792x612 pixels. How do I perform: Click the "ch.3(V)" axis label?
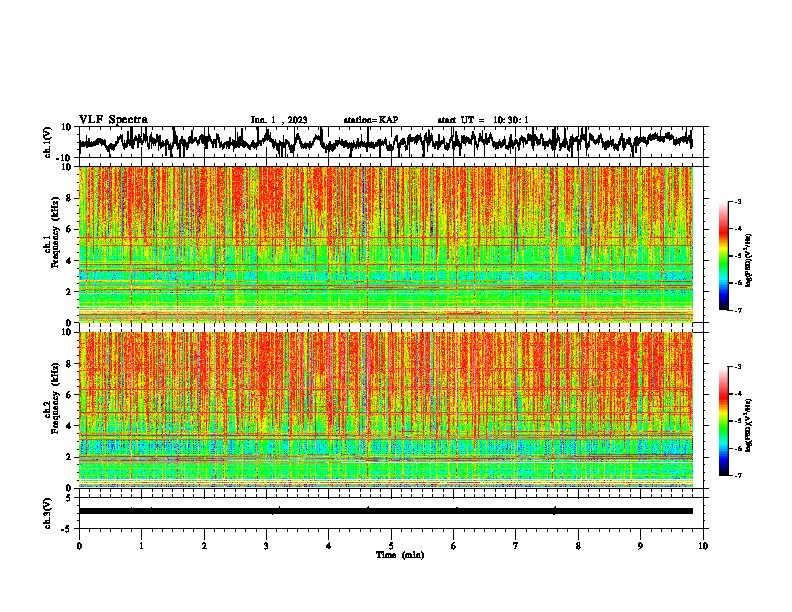coord(48,513)
